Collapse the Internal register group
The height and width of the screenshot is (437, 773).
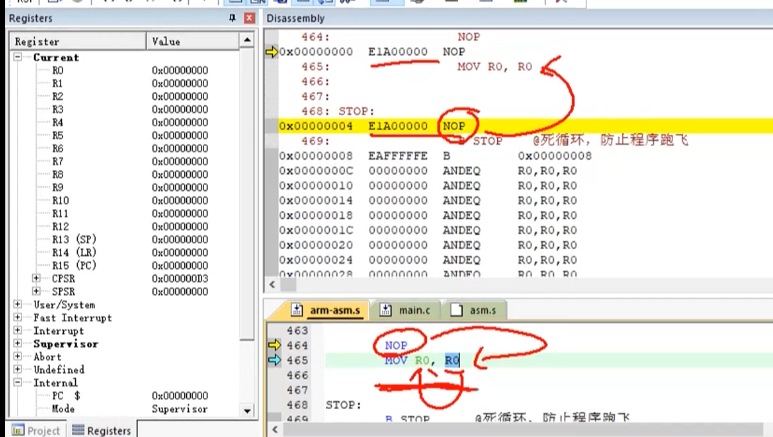click(x=18, y=382)
